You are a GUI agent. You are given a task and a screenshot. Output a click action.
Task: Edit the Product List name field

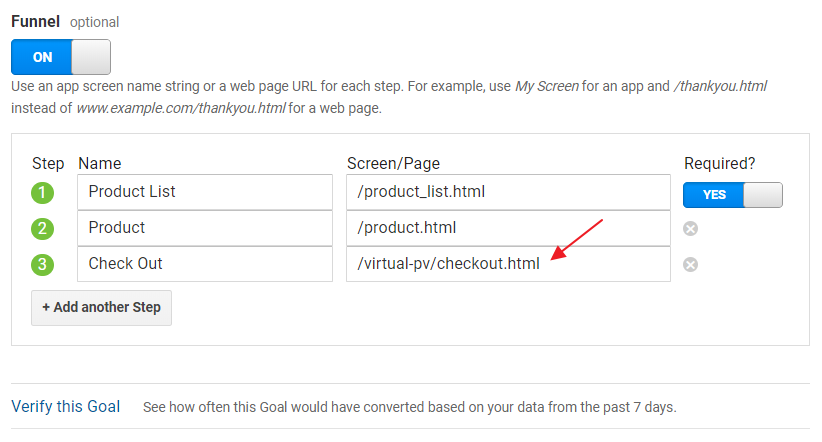pos(204,192)
